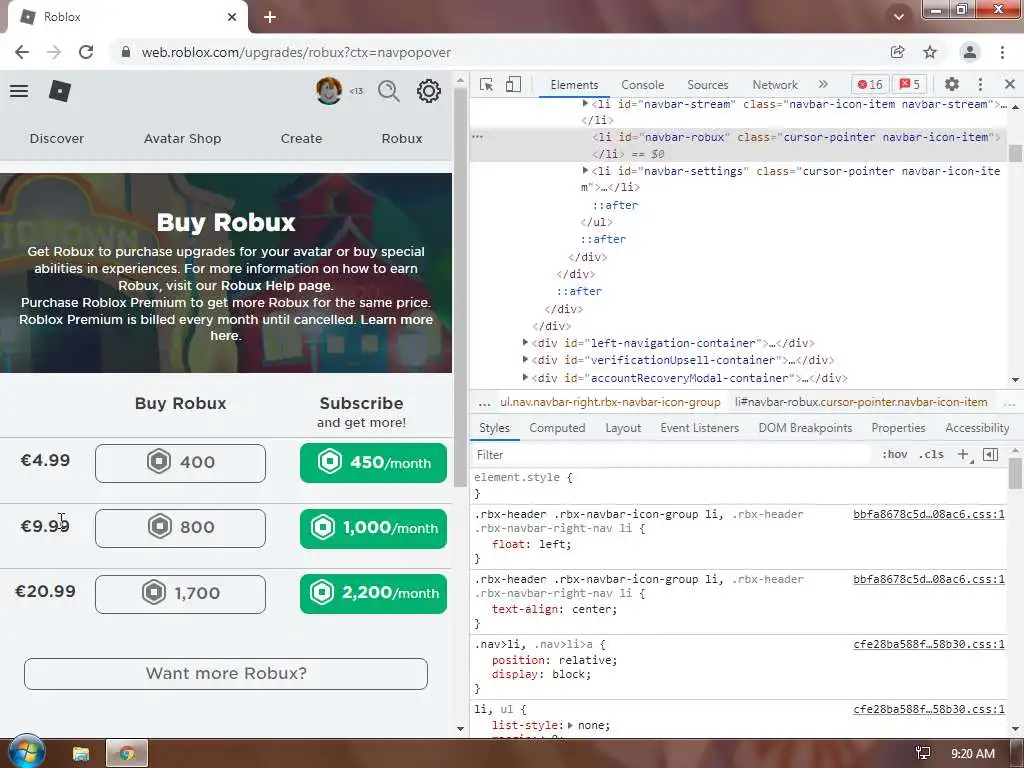The height and width of the screenshot is (768, 1024).
Task: Bookmark this page with the star icon
Action: click(x=930, y=52)
